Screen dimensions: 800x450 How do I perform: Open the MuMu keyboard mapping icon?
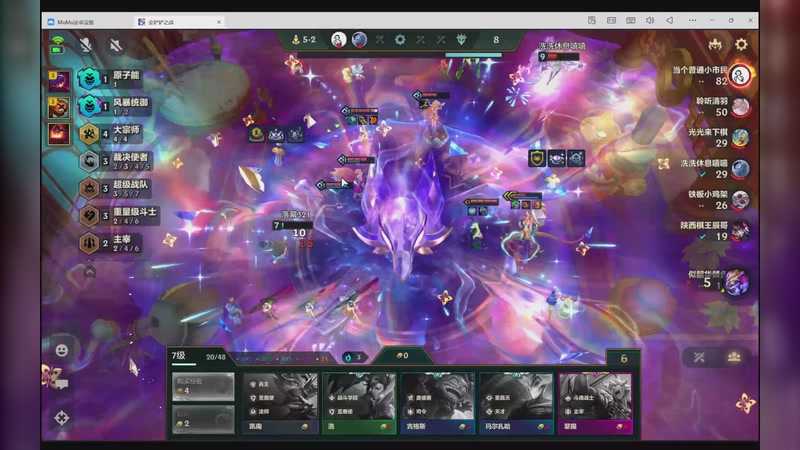631,20
